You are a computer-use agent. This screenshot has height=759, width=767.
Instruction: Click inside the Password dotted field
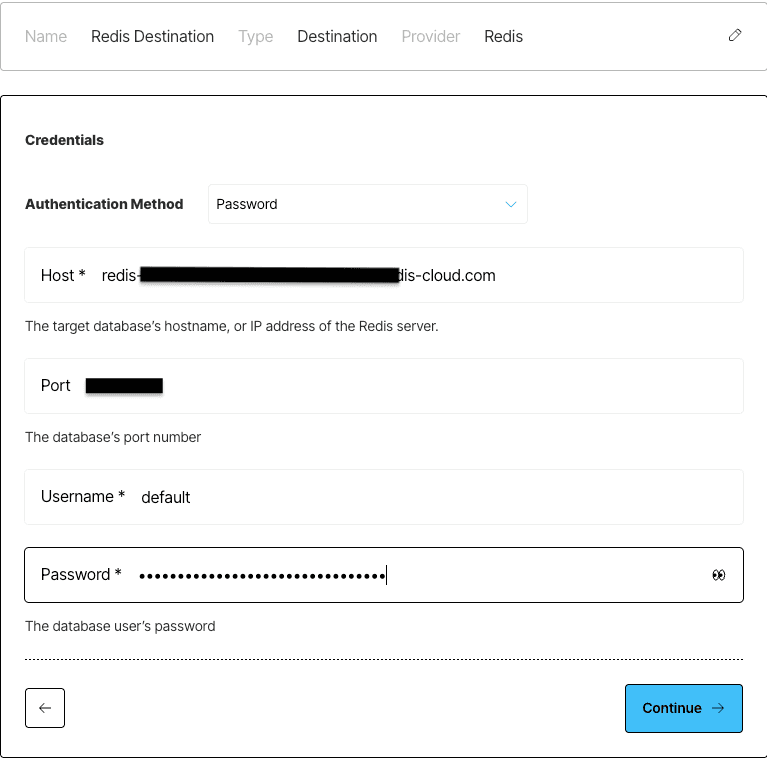384,575
